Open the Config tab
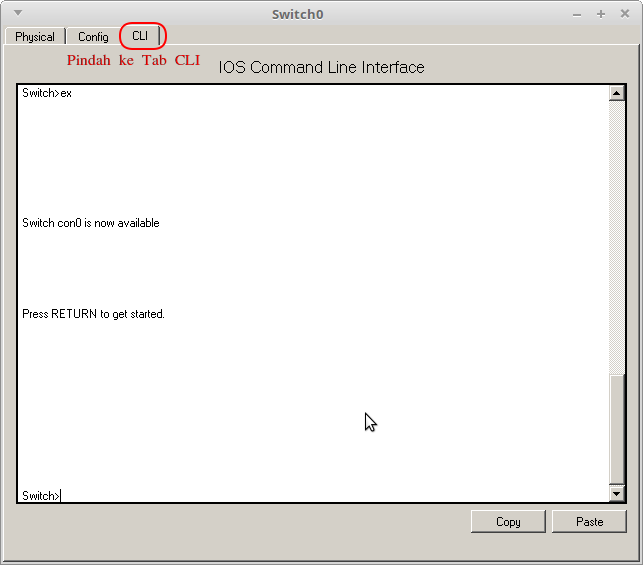643x565 pixels. click(x=93, y=37)
